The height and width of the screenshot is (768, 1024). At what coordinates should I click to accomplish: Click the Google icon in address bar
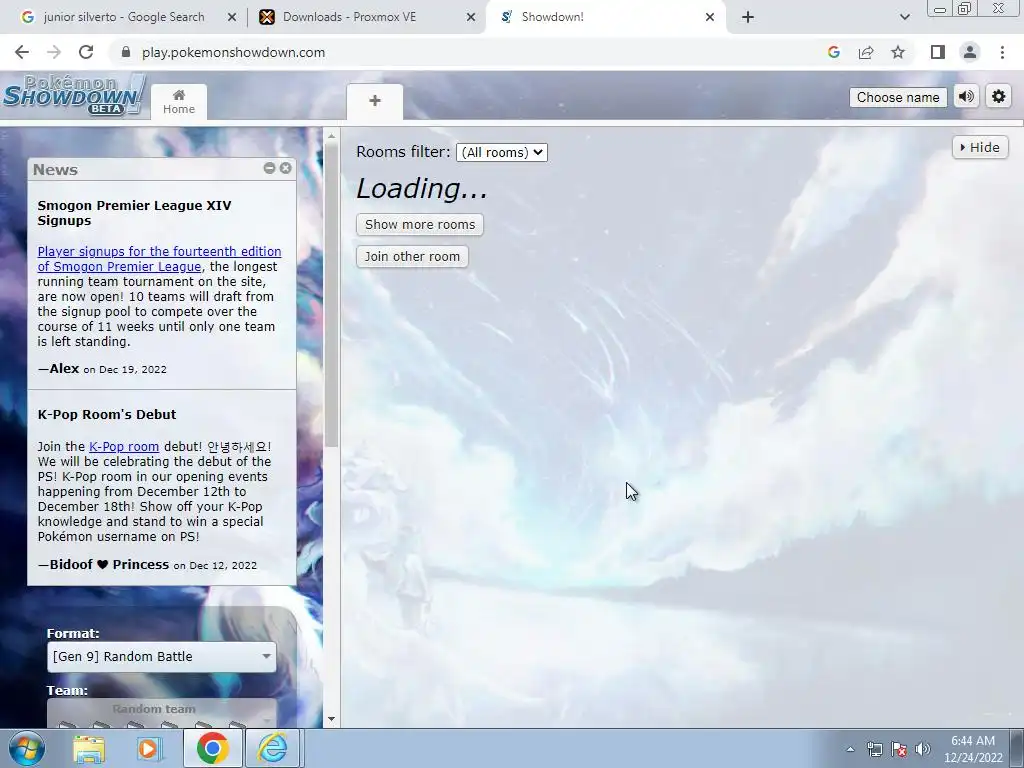point(834,52)
